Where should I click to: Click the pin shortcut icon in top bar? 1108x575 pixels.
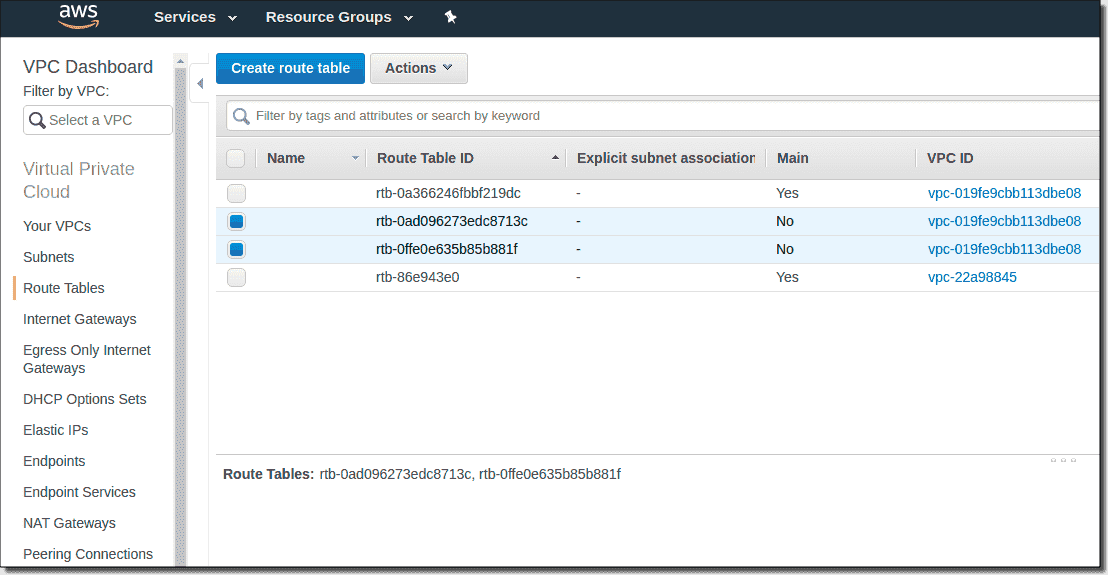(x=450, y=17)
